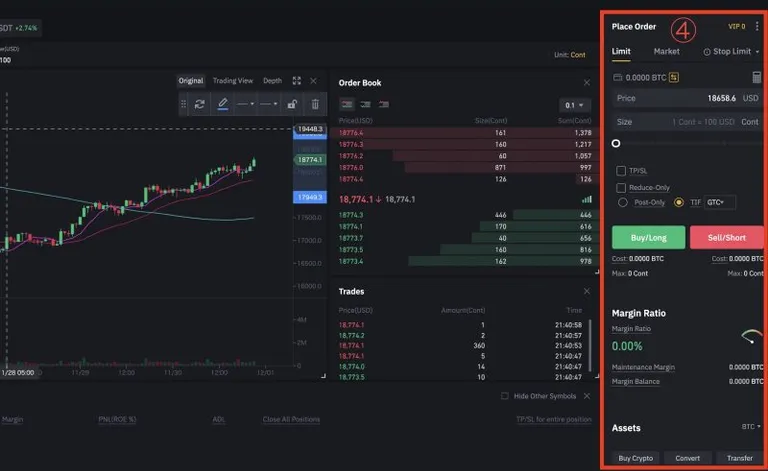Toggle the chart drawing lock icon
Image resolution: width=768 pixels, height=471 pixels.
[292, 104]
